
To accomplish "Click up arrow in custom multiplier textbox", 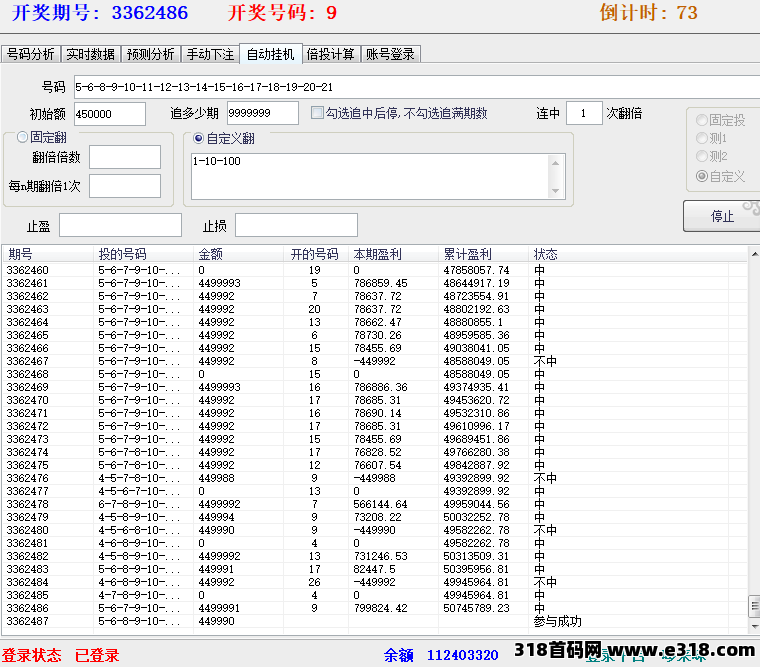I will [557, 160].
